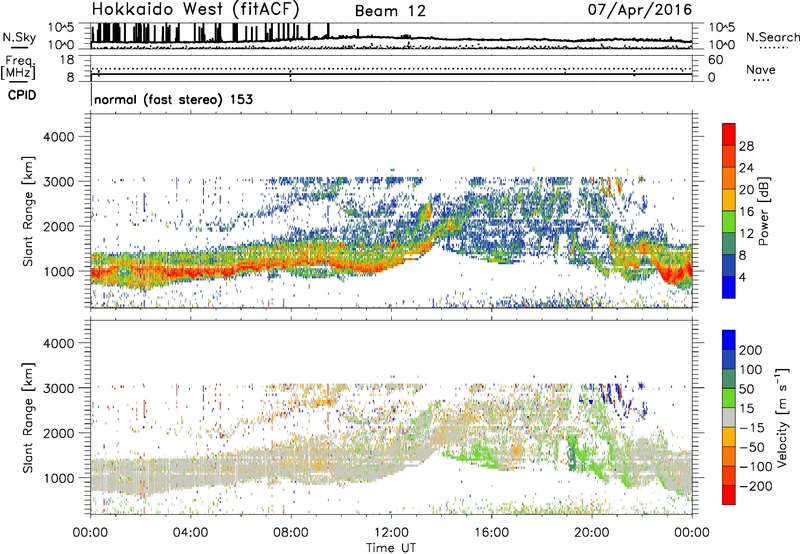Click the '28' power color bar value
Screen dimensions: 800x554
point(746,146)
